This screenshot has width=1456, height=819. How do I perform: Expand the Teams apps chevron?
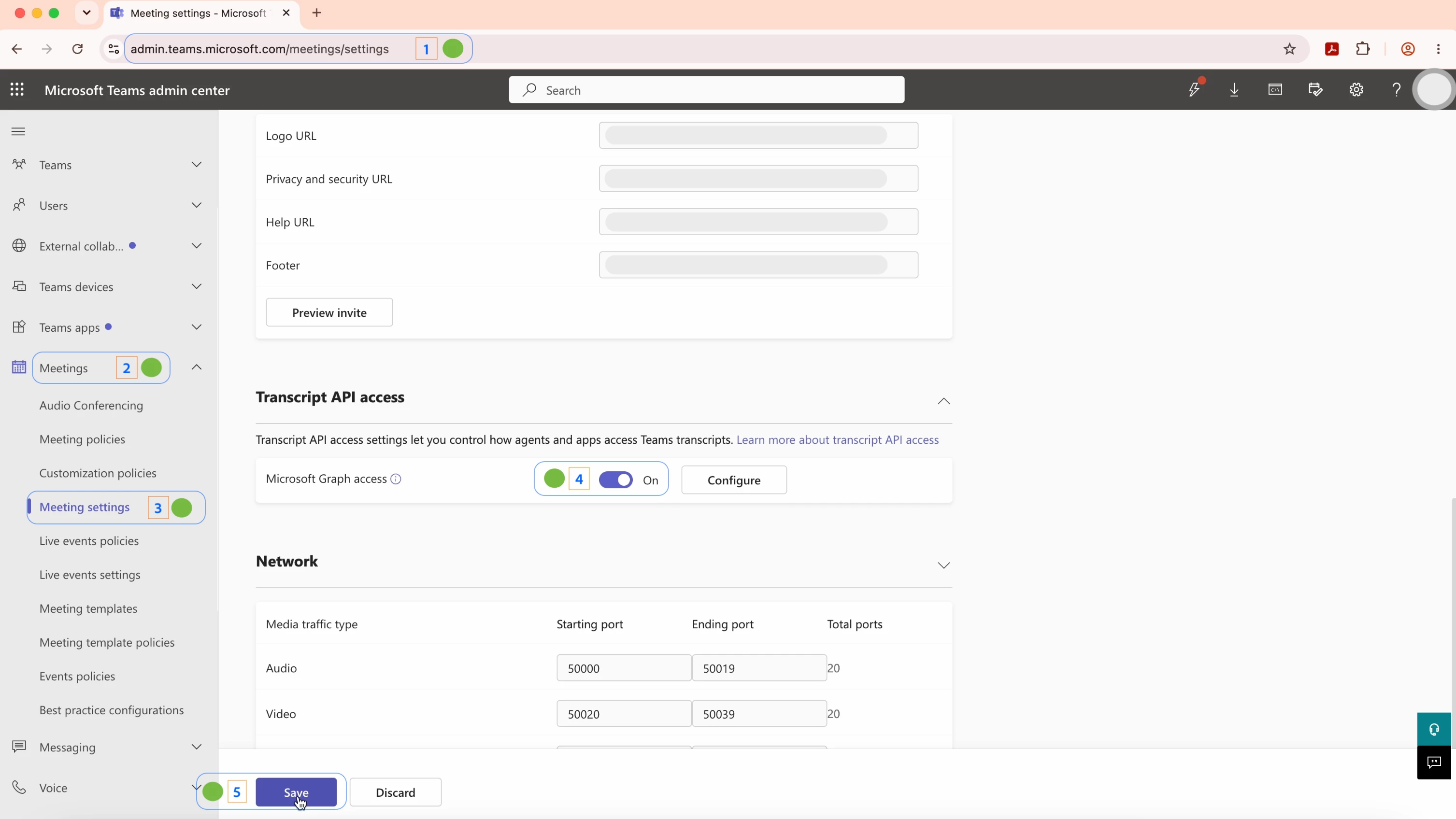tap(197, 327)
